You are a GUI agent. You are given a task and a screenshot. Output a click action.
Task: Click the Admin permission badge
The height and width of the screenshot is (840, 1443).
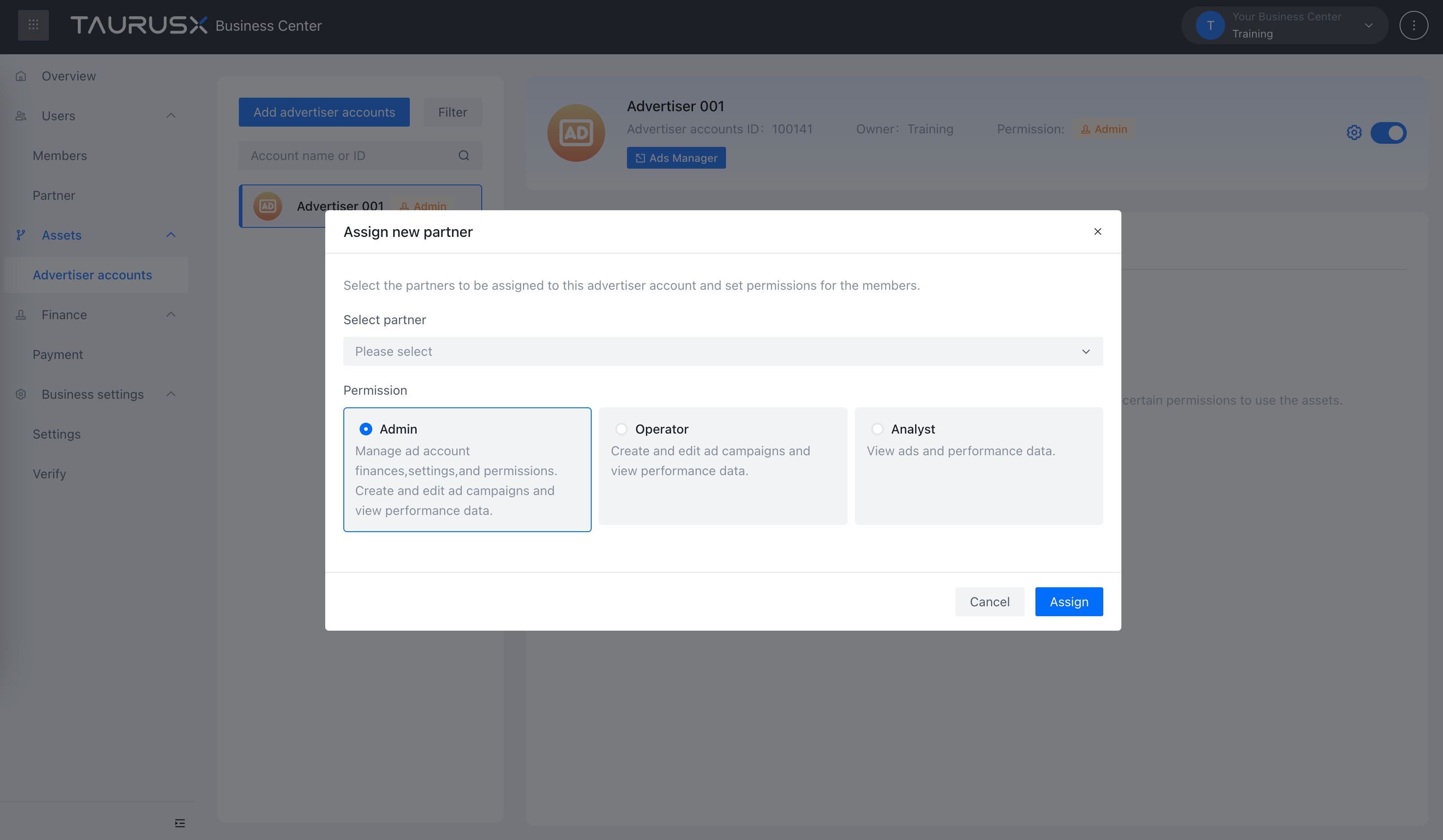(1103, 129)
